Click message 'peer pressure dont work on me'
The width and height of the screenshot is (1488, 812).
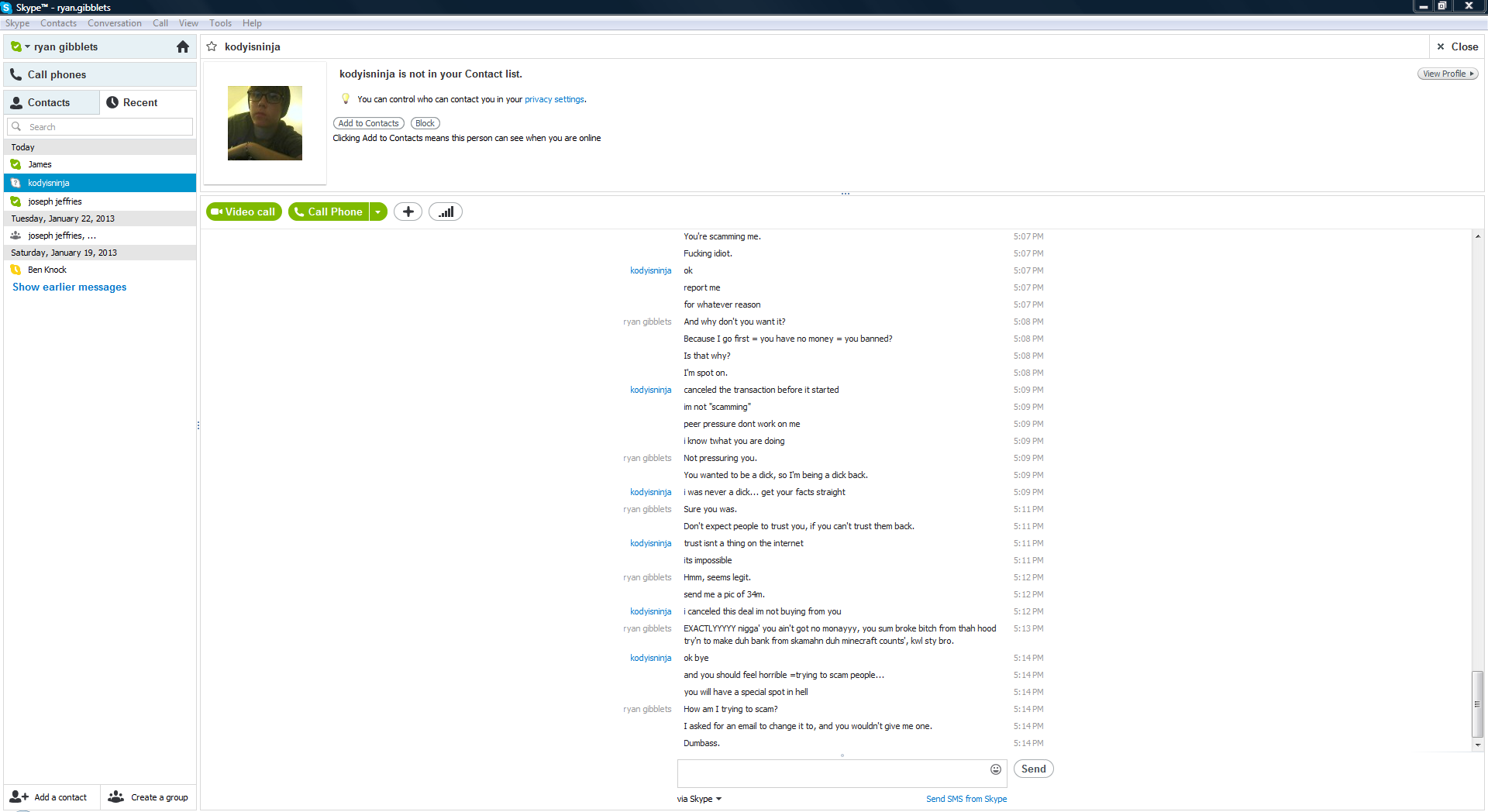742,424
